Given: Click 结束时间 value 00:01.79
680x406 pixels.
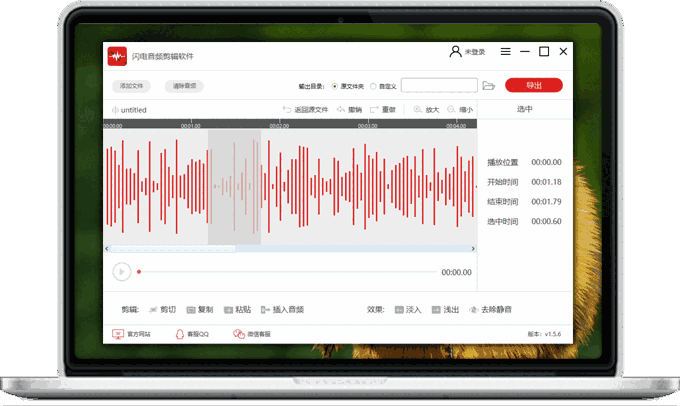Looking at the screenshot, I should (x=546, y=202).
